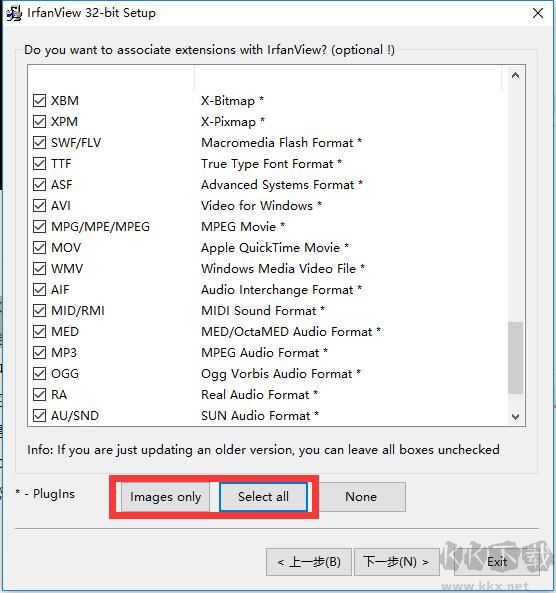Toggle the OGG Vorbis checkbox

click(39, 374)
